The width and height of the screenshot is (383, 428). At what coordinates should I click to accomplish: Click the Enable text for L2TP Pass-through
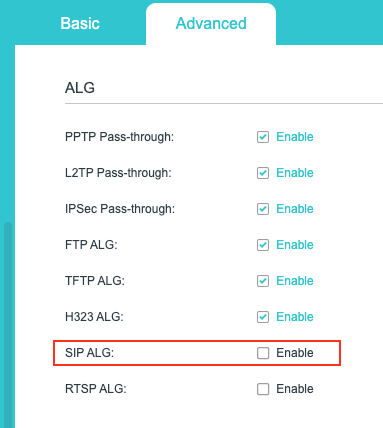pos(295,173)
